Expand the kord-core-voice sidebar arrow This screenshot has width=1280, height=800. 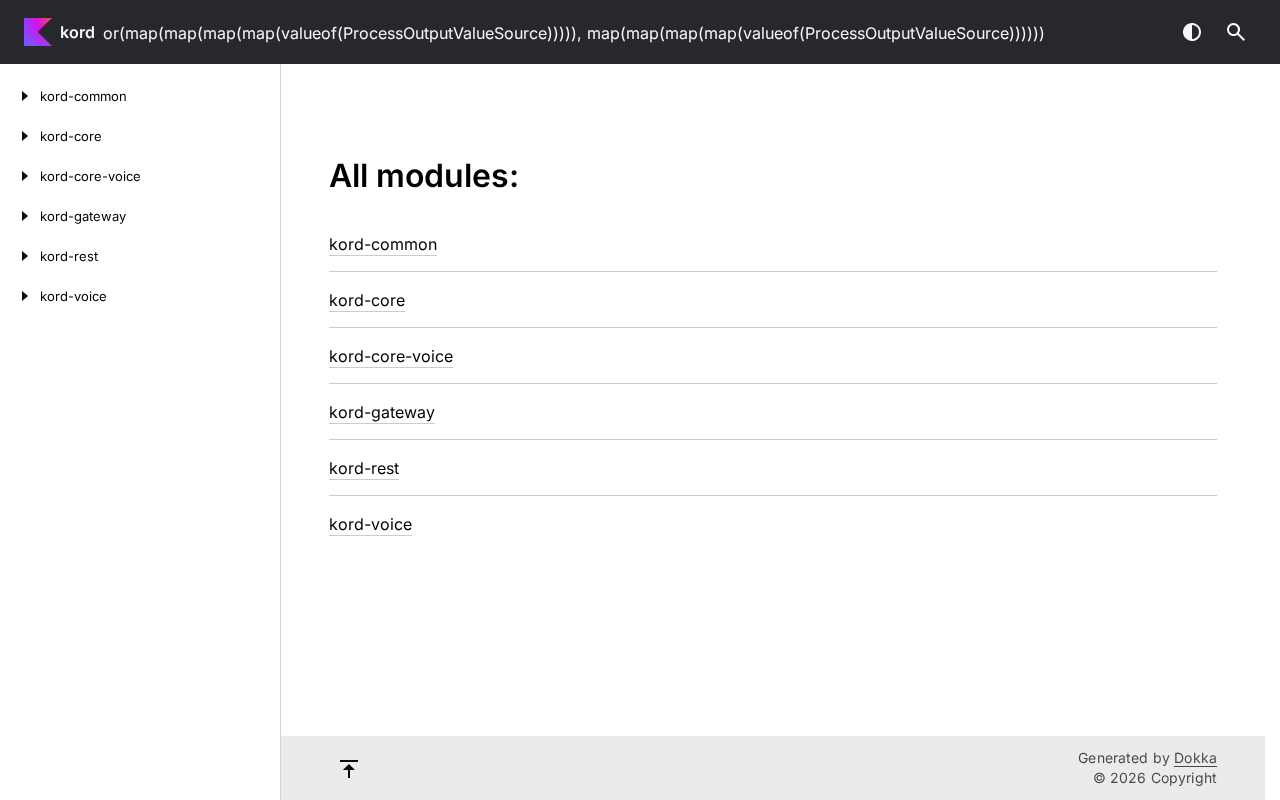pos(25,176)
